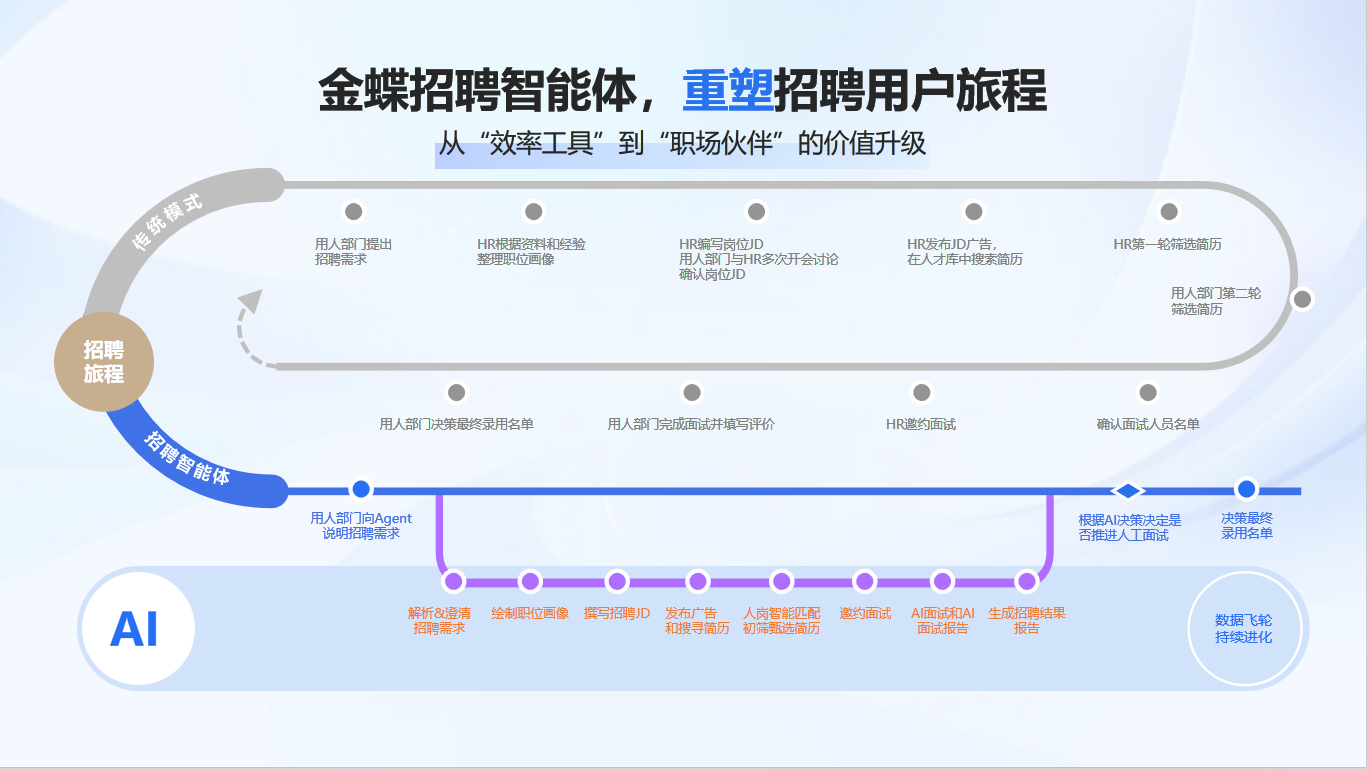1367x769 pixels.
Task: Click the purple dot above 绘制职位画像
Action: point(530,581)
